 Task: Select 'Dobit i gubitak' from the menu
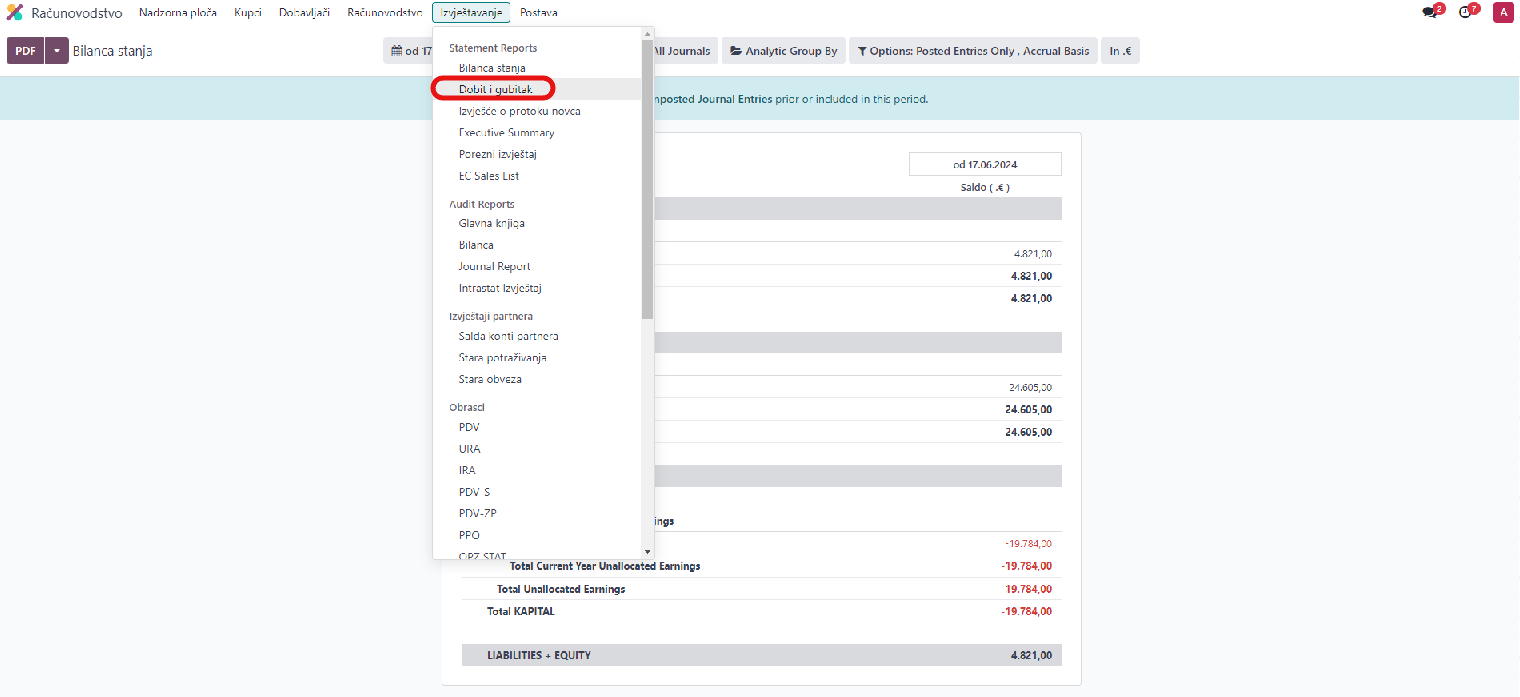coord(496,89)
